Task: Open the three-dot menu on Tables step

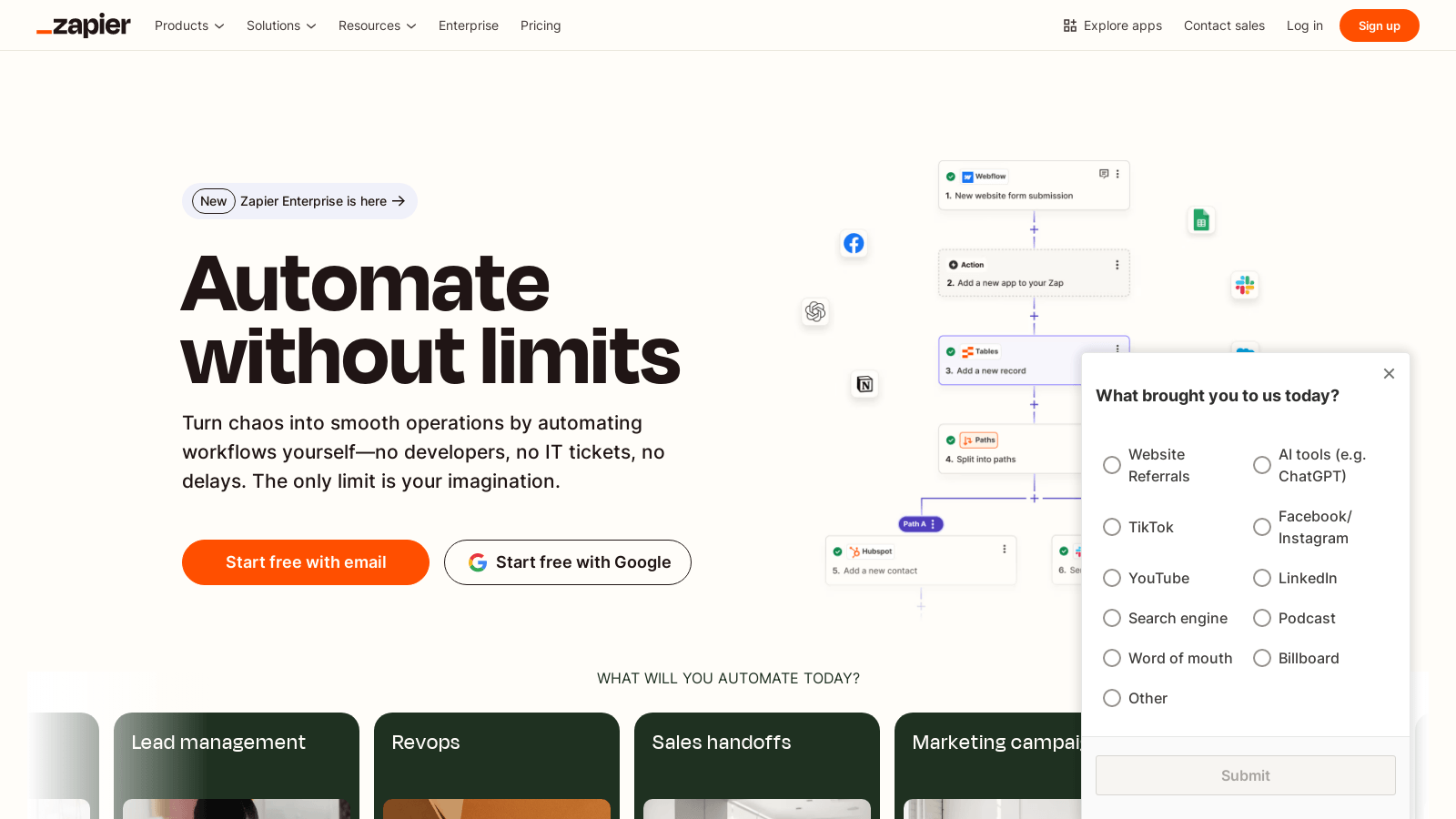Action: 1117,349
